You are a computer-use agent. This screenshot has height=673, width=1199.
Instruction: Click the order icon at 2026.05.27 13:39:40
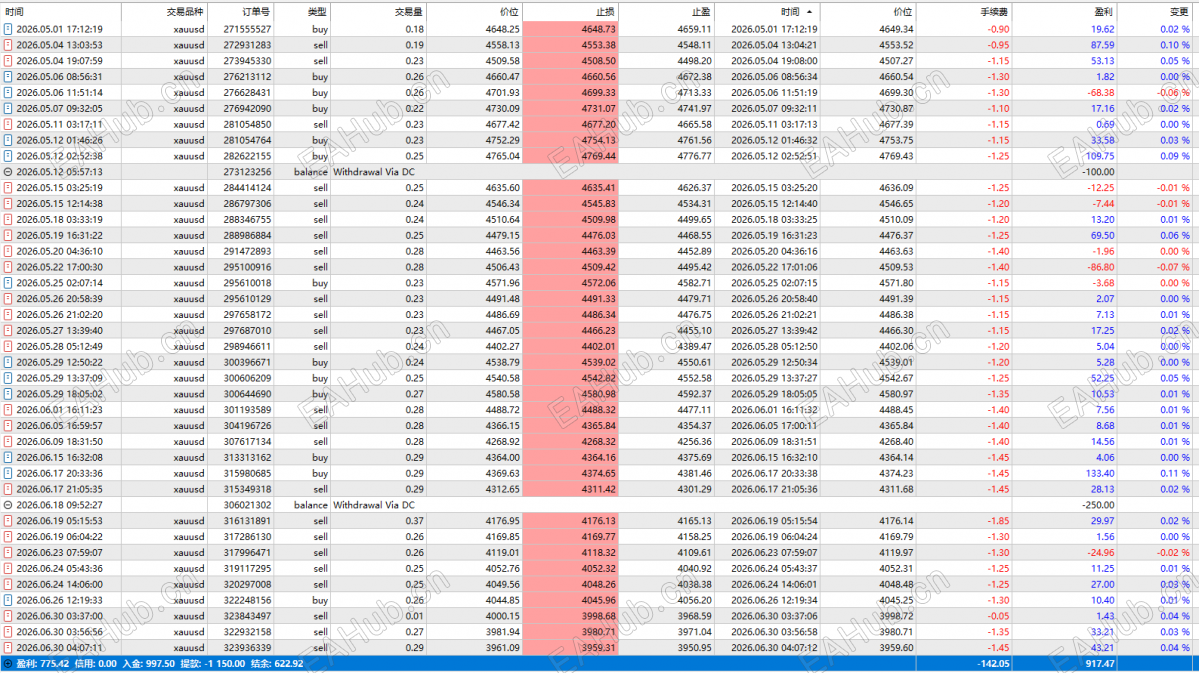8,330
